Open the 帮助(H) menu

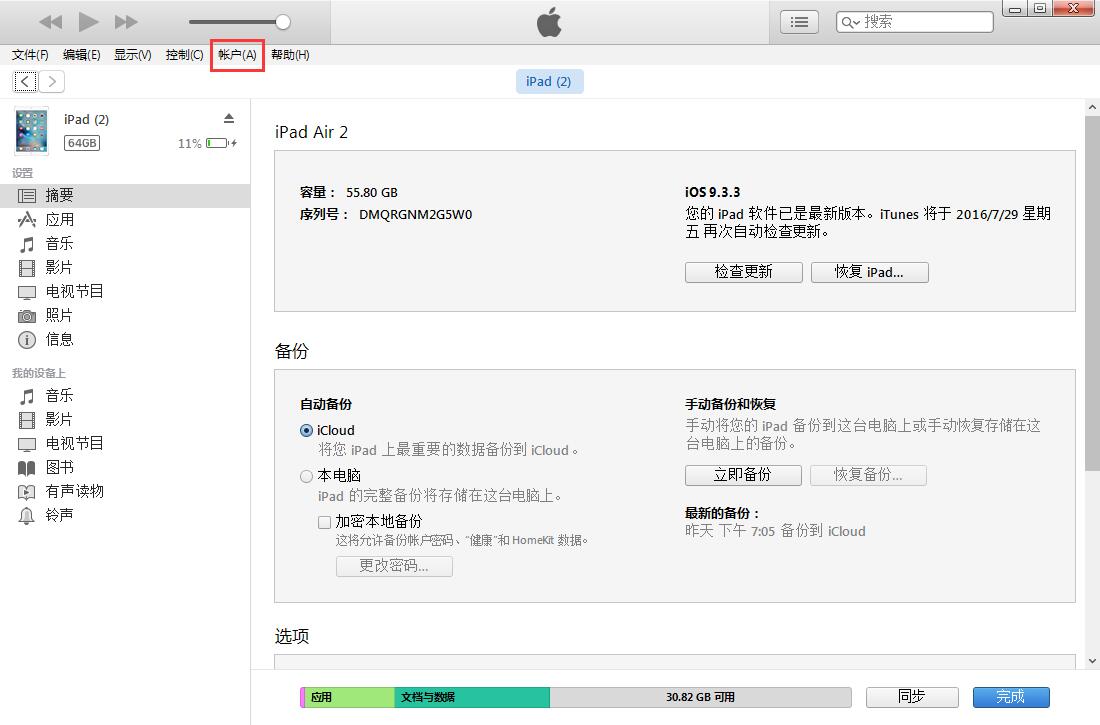pyautogui.click(x=290, y=55)
